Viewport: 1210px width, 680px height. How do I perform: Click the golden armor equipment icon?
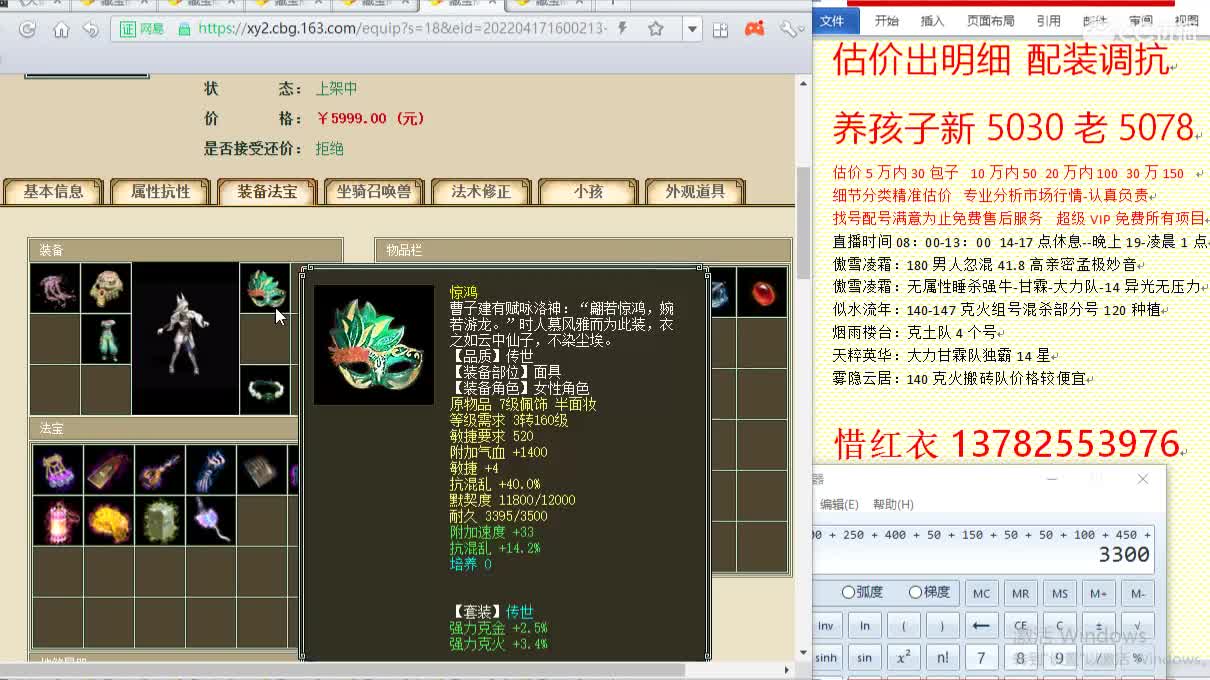(106, 288)
